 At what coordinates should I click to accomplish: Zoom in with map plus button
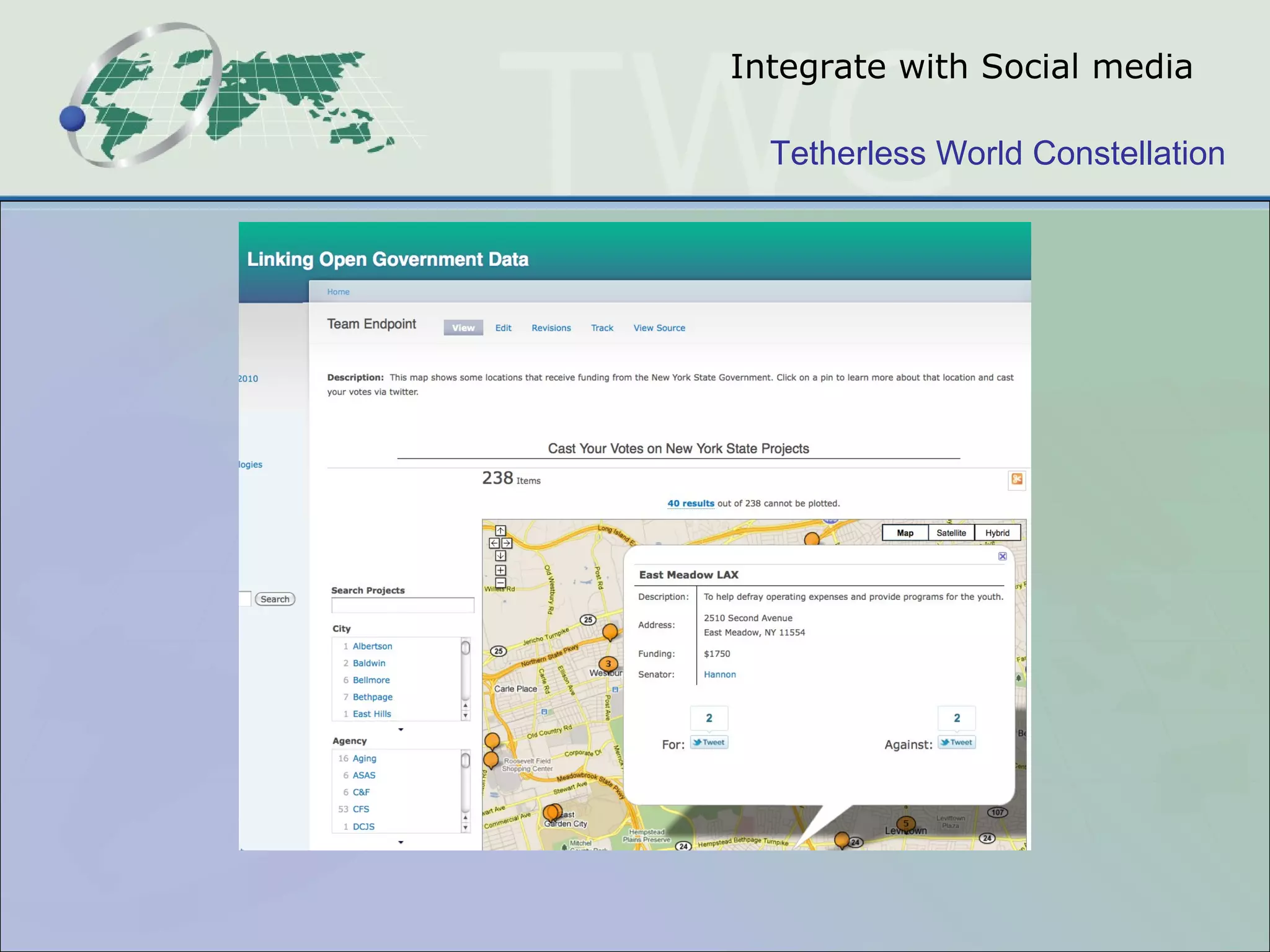pos(500,570)
